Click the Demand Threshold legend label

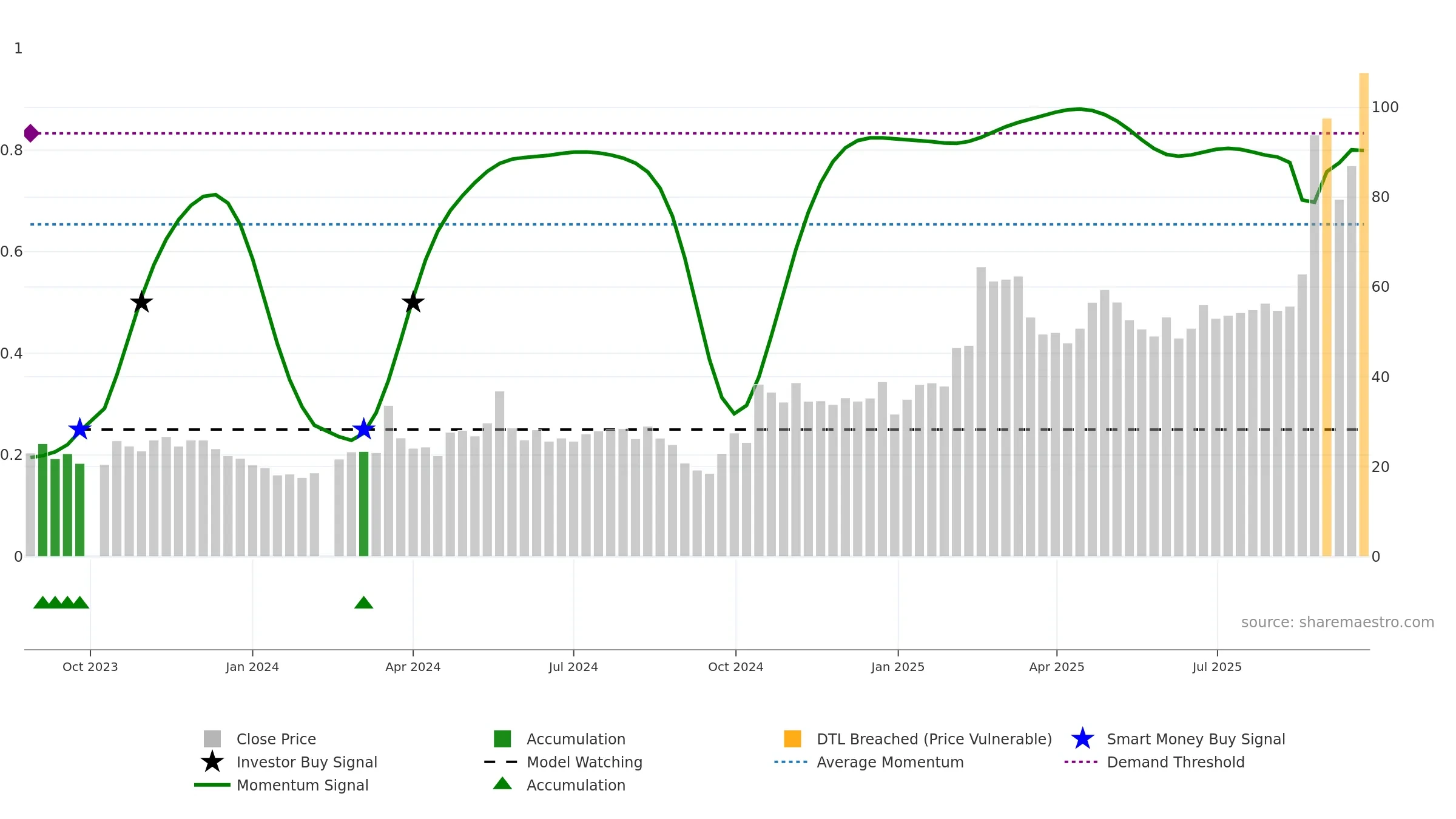click(x=1175, y=762)
